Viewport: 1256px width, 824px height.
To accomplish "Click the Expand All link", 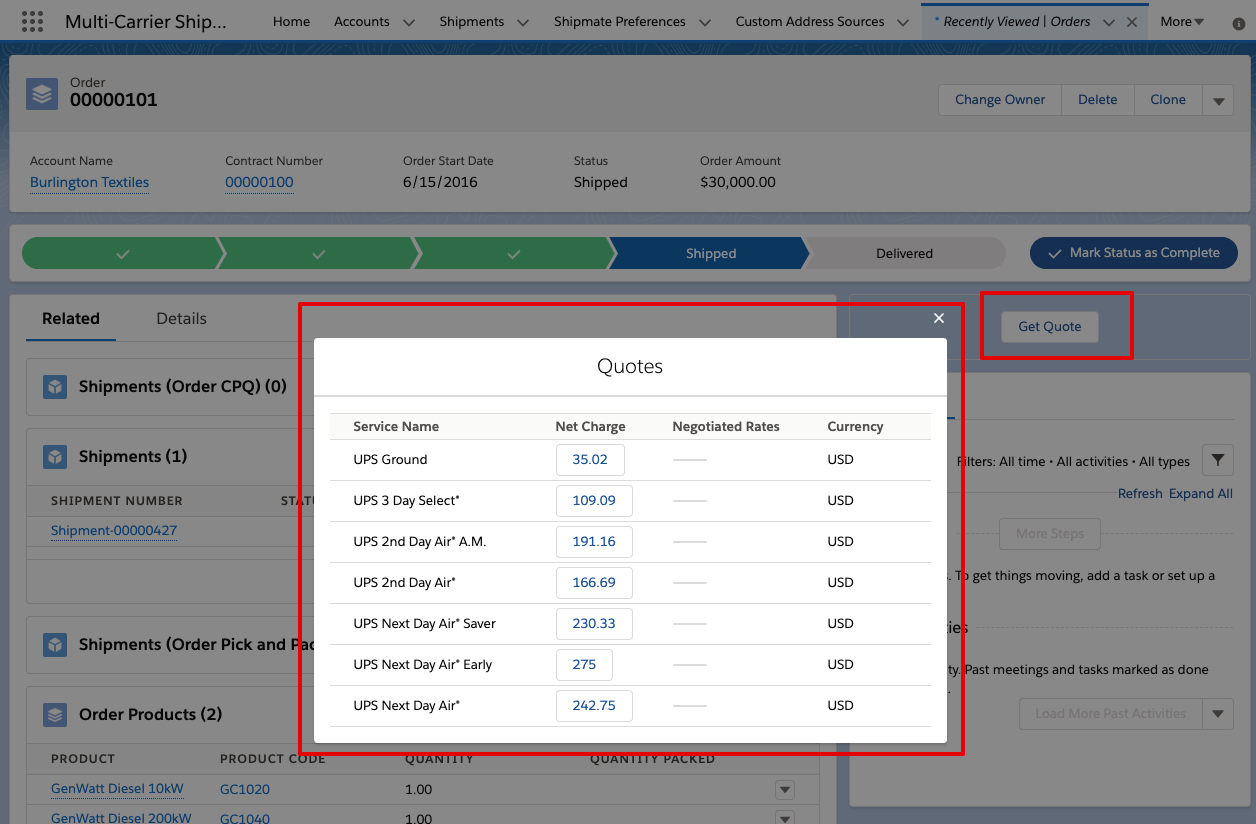I will tap(1201, 494).
